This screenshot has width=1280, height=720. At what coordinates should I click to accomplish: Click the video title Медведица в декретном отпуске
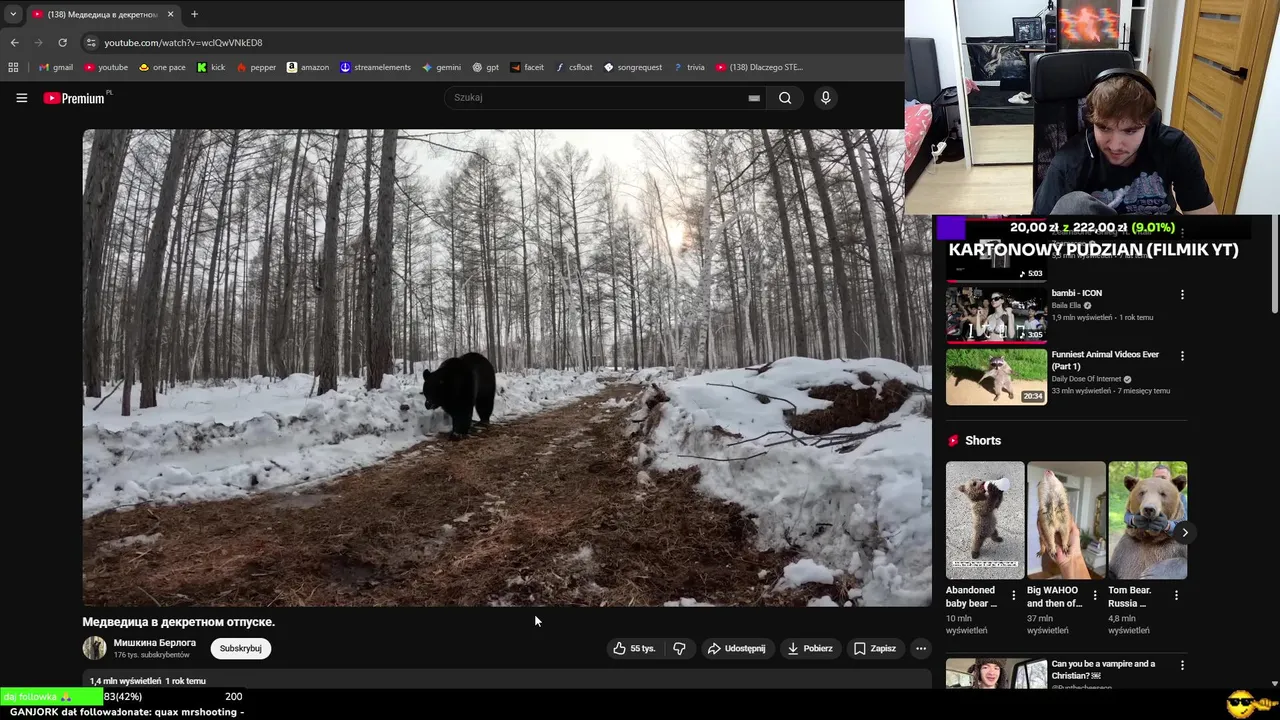(179, 622)
